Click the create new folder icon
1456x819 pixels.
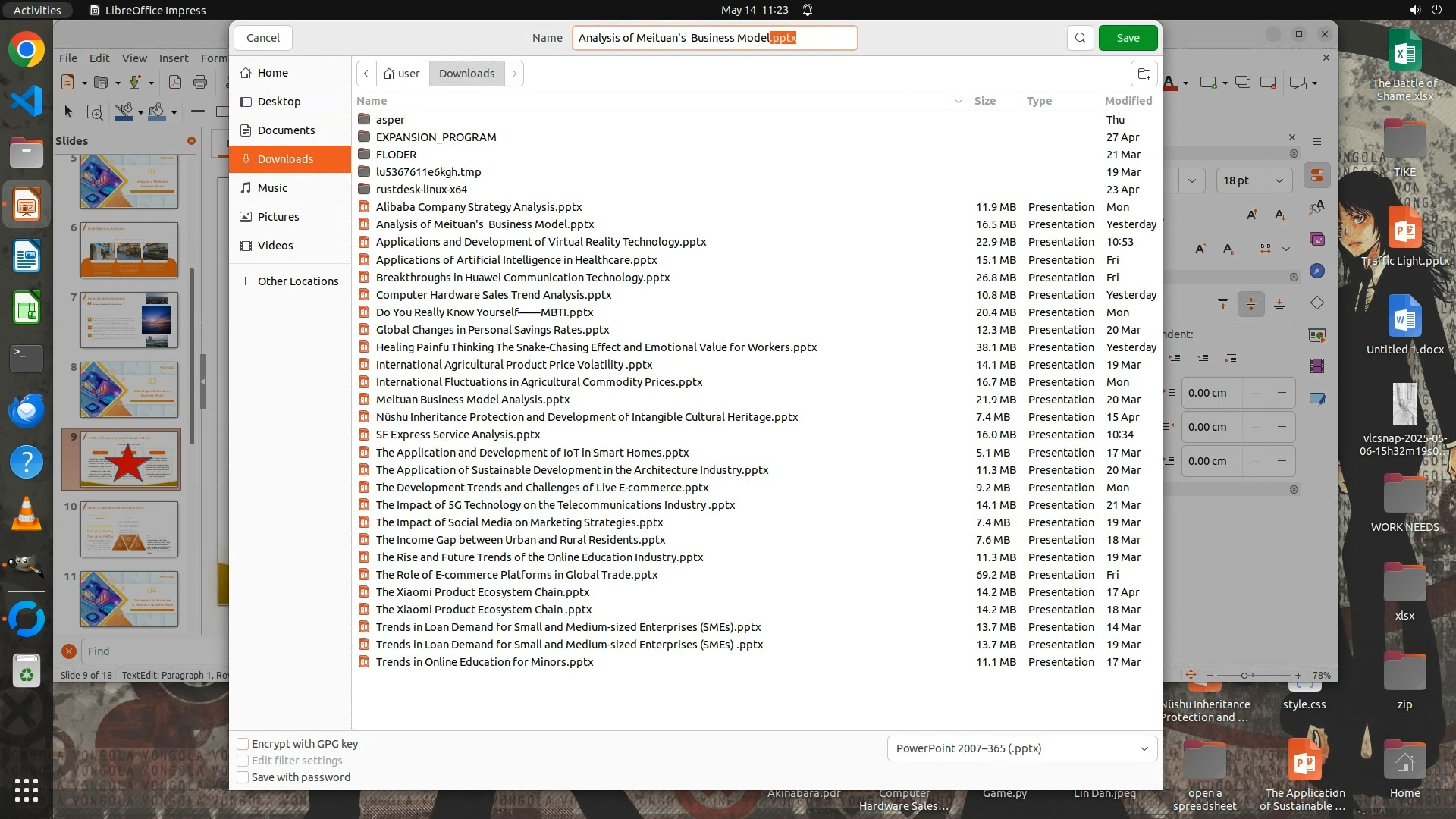coord(1144,74)
